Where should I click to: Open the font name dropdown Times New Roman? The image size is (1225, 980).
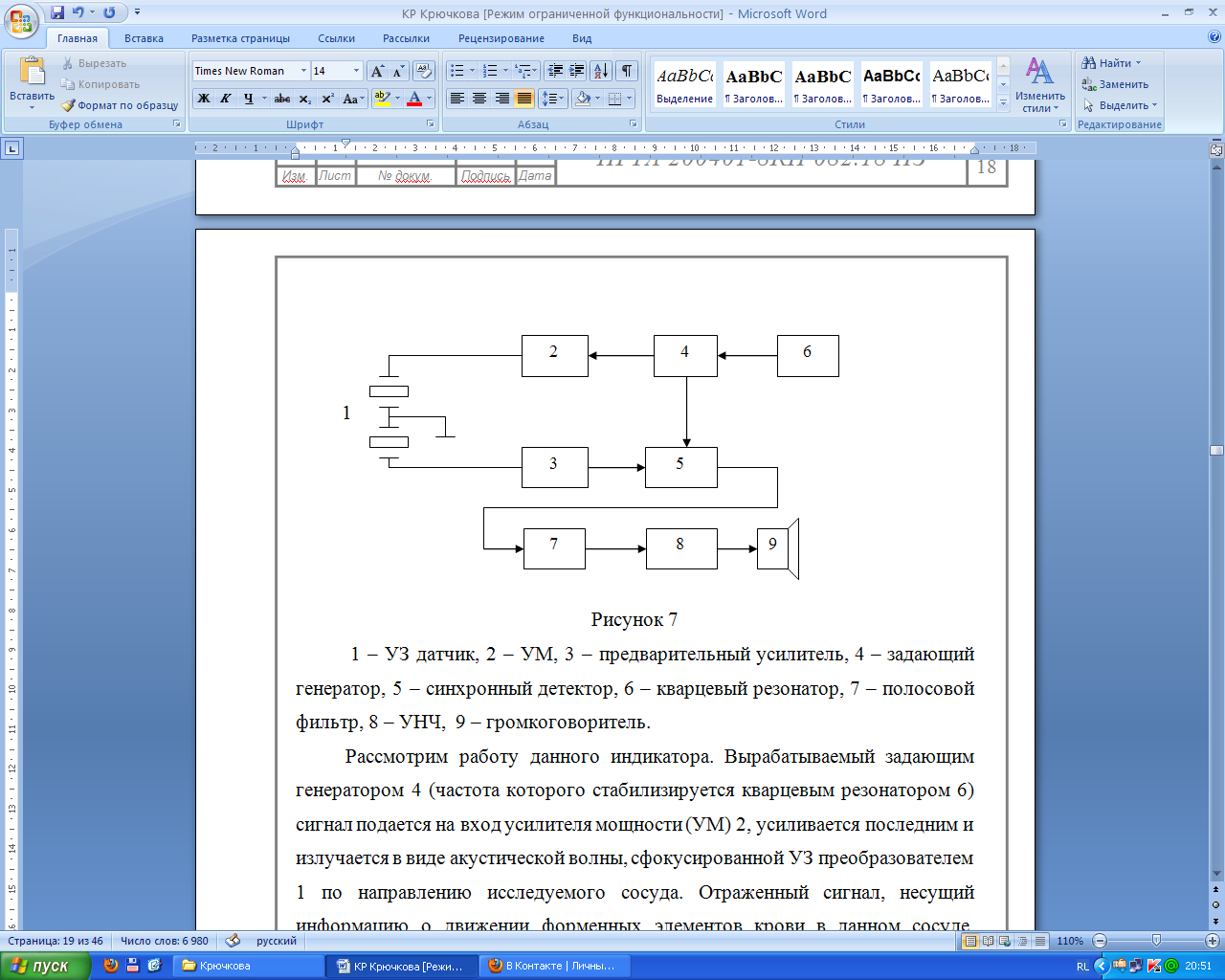(x=303, y=71)
